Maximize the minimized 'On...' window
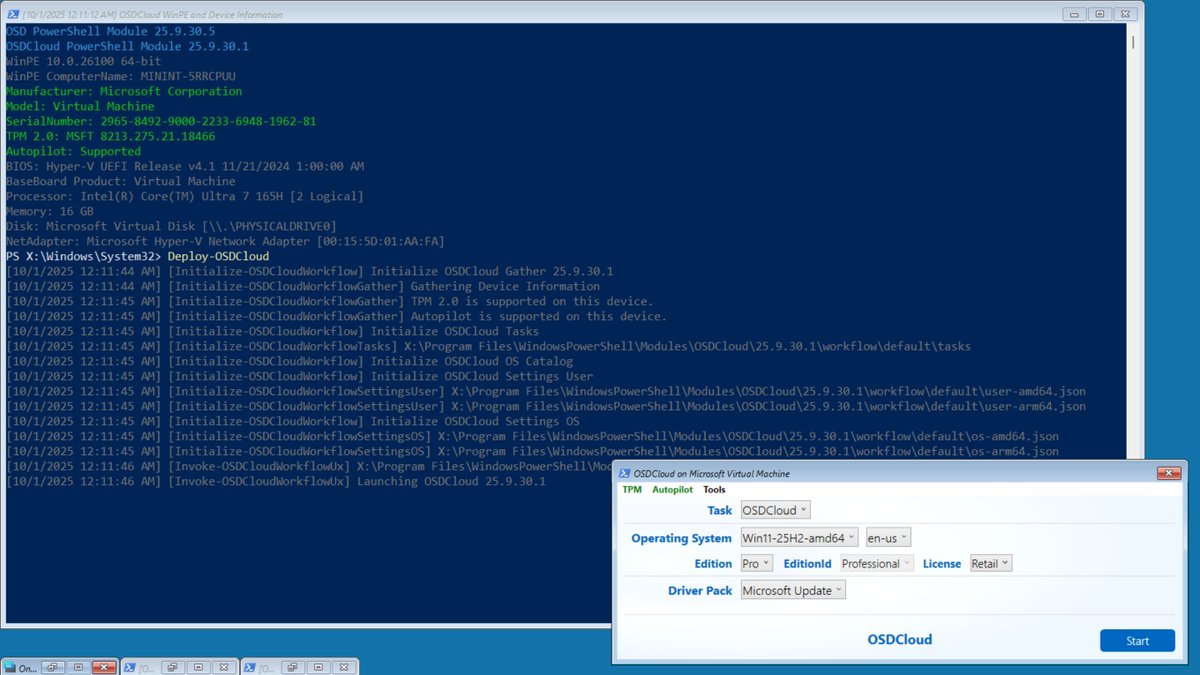1200x675 pixels. [x=77, y=666]
